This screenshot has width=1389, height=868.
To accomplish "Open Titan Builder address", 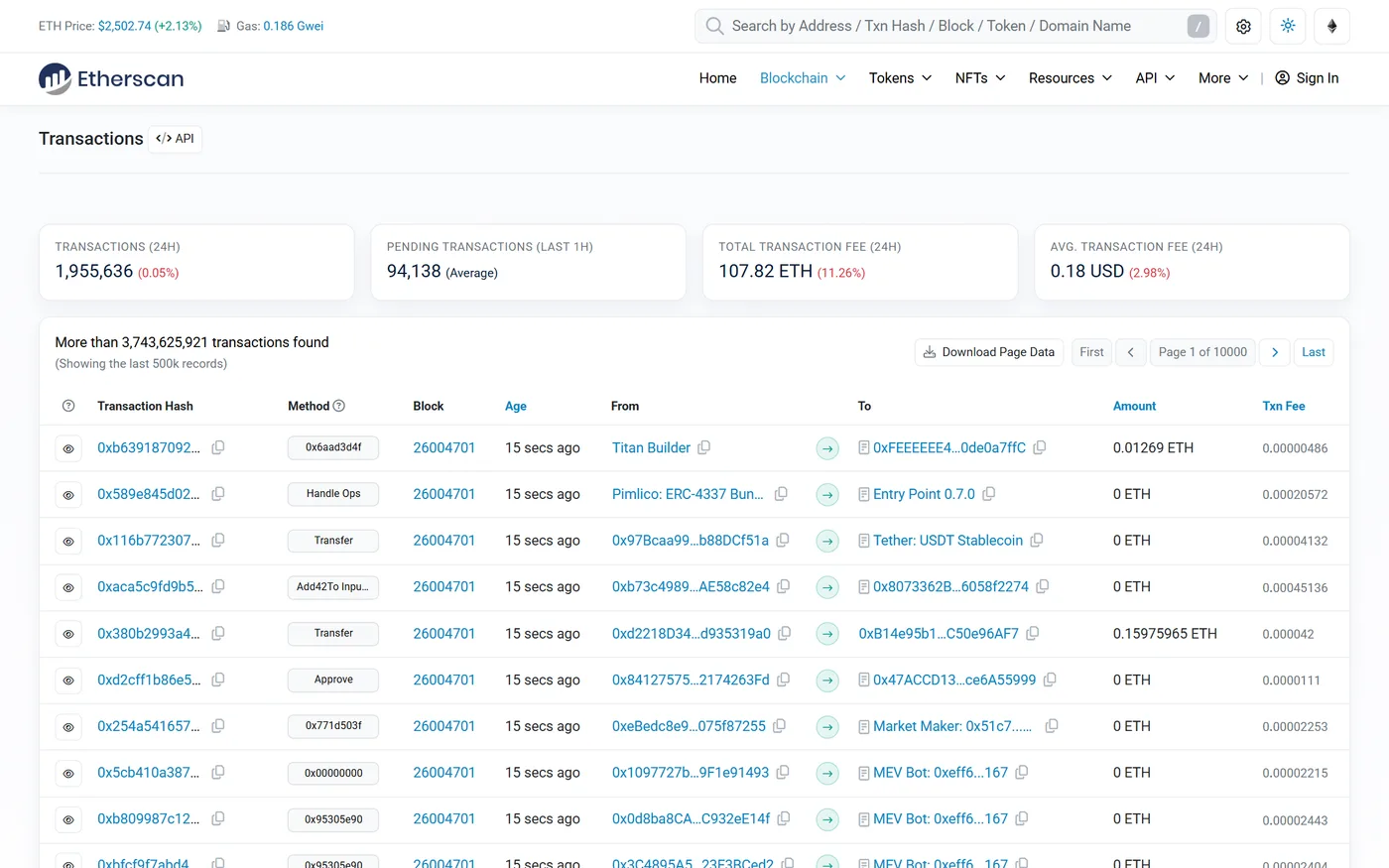I will pos(651,447).
